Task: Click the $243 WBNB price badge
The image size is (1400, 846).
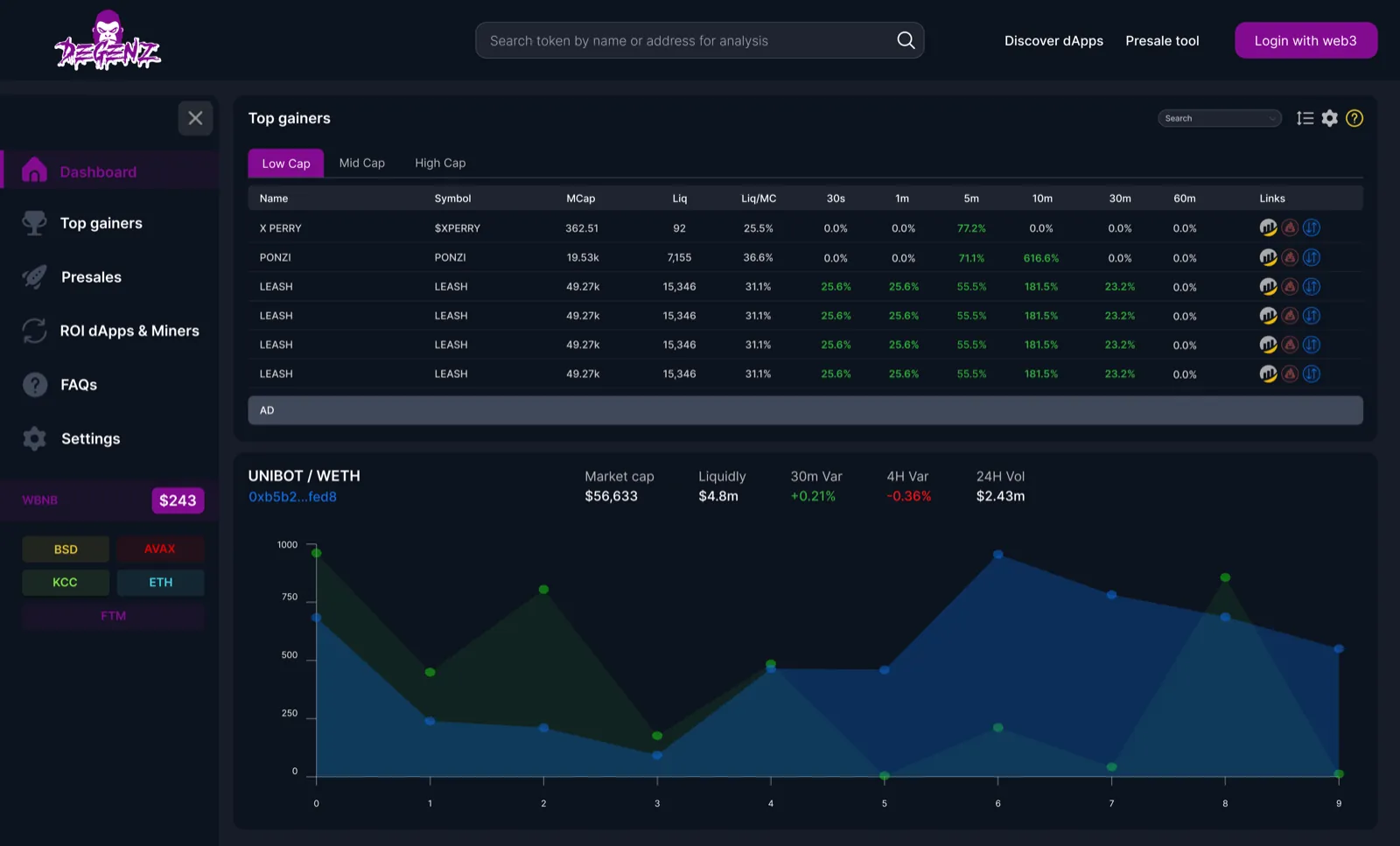Action: click(x=178, y=500)
